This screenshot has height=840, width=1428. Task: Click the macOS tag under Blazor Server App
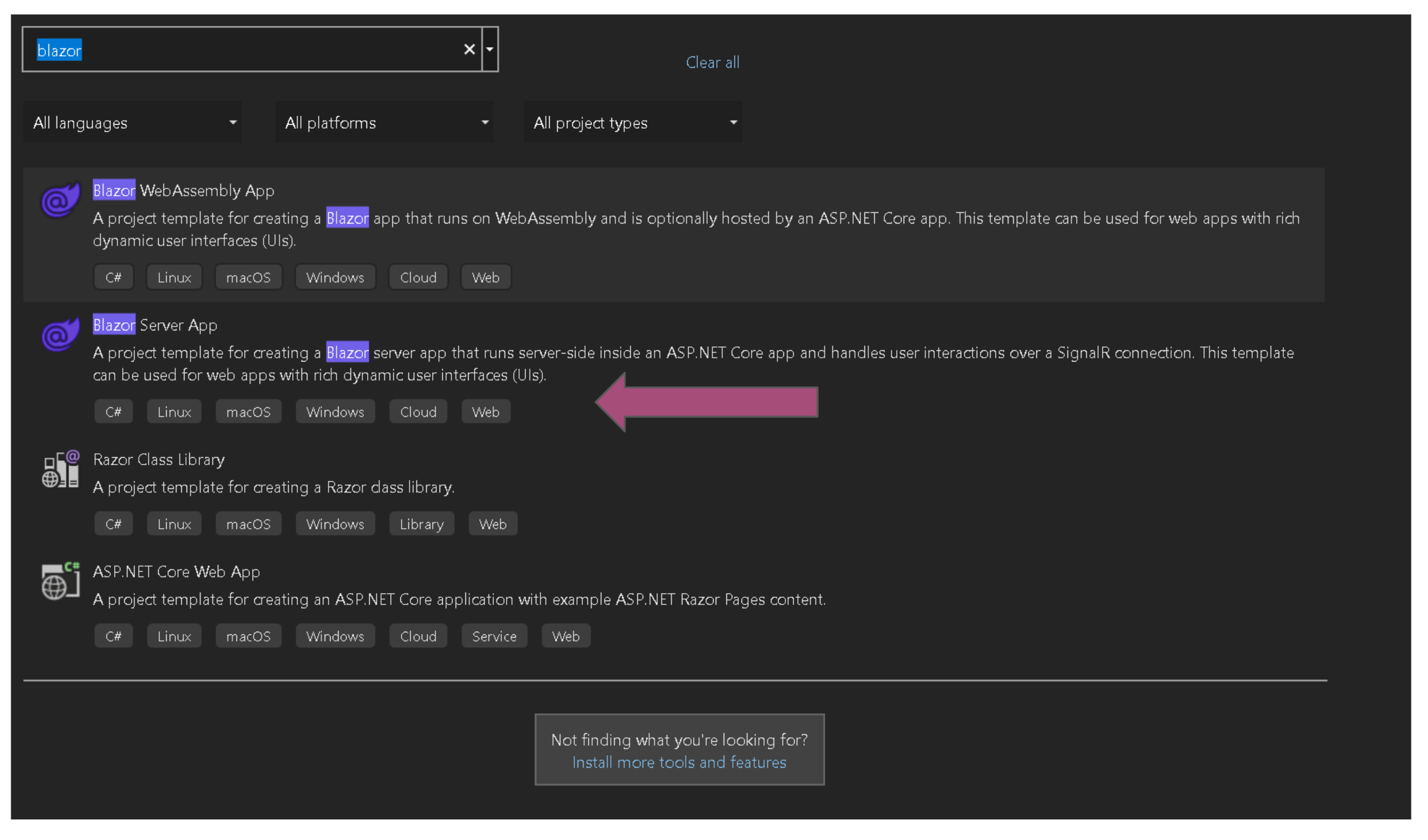[x=248, y=411]
